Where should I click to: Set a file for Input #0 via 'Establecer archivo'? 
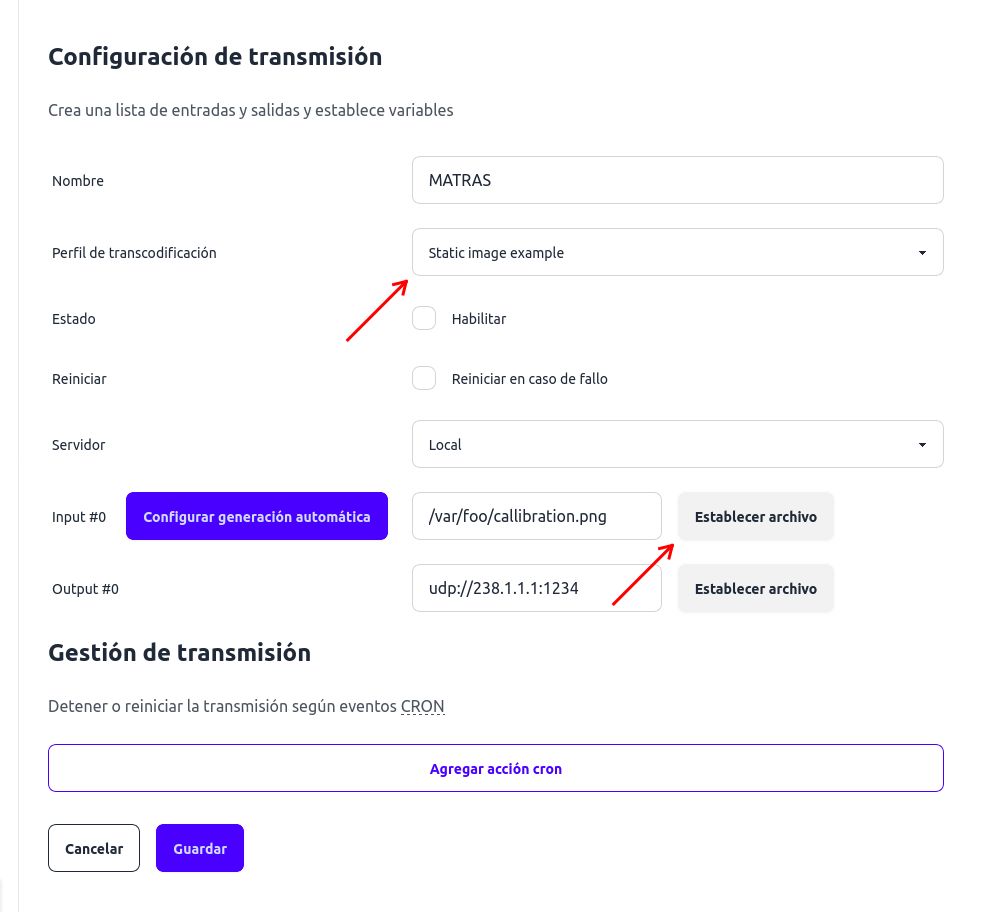pyautogui.click(x=755, y=516)
